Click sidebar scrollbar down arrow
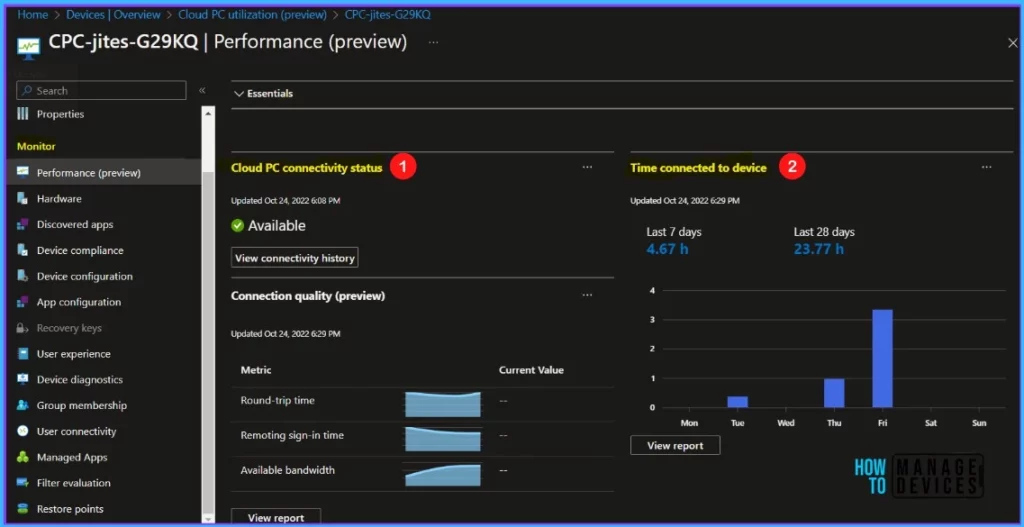 (208, 518)
